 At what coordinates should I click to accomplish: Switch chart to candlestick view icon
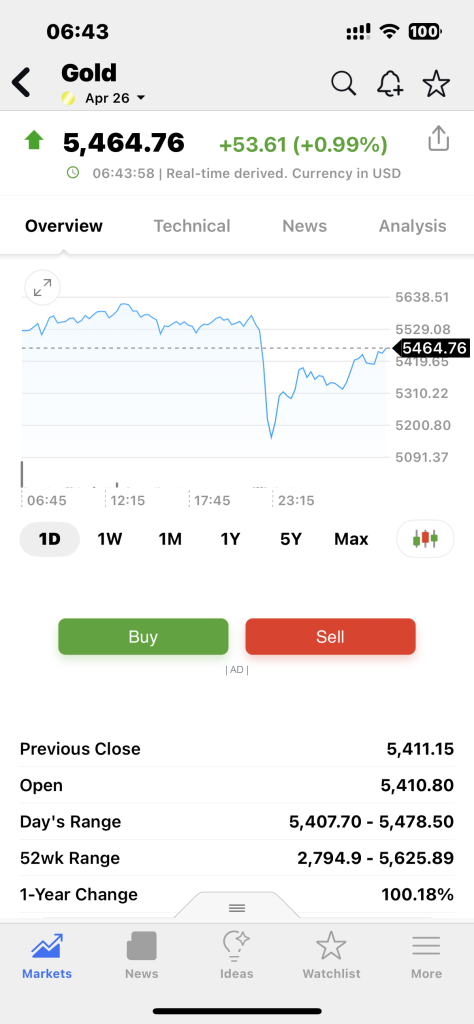coord(425,539)
